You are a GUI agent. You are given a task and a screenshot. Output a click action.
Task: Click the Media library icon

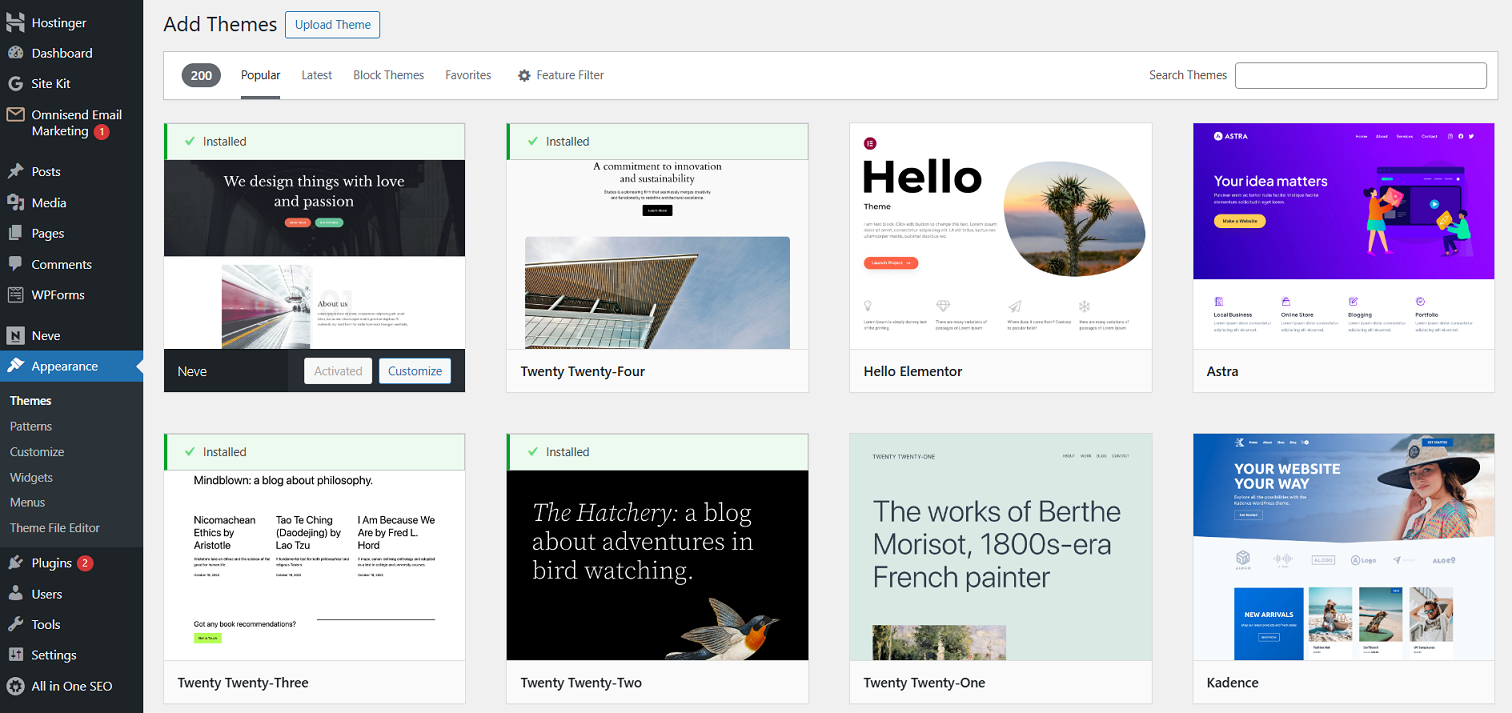pyautogui.click(x=15, y=203)
